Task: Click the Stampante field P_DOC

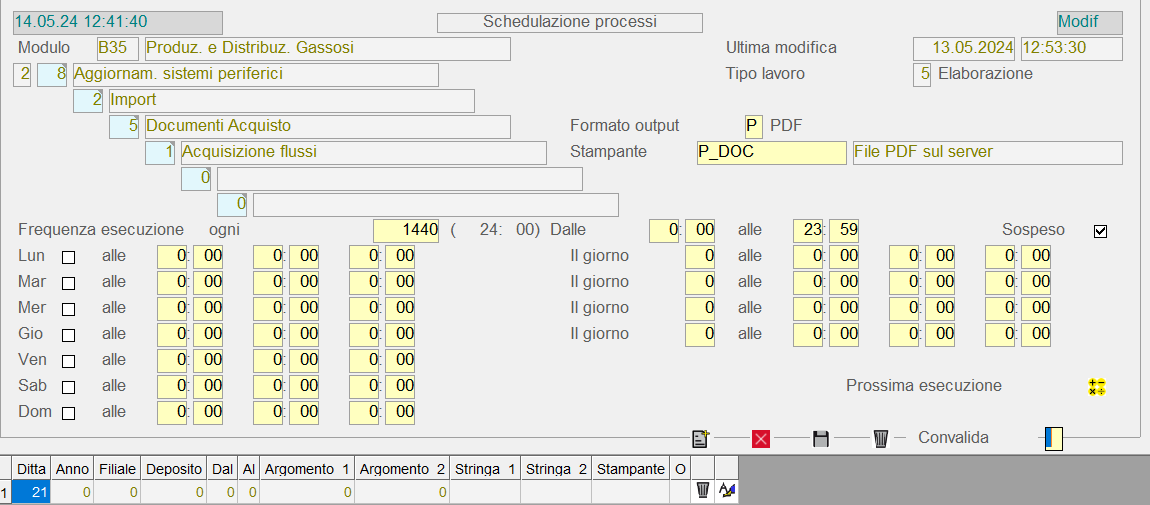Action: (771, 152)
